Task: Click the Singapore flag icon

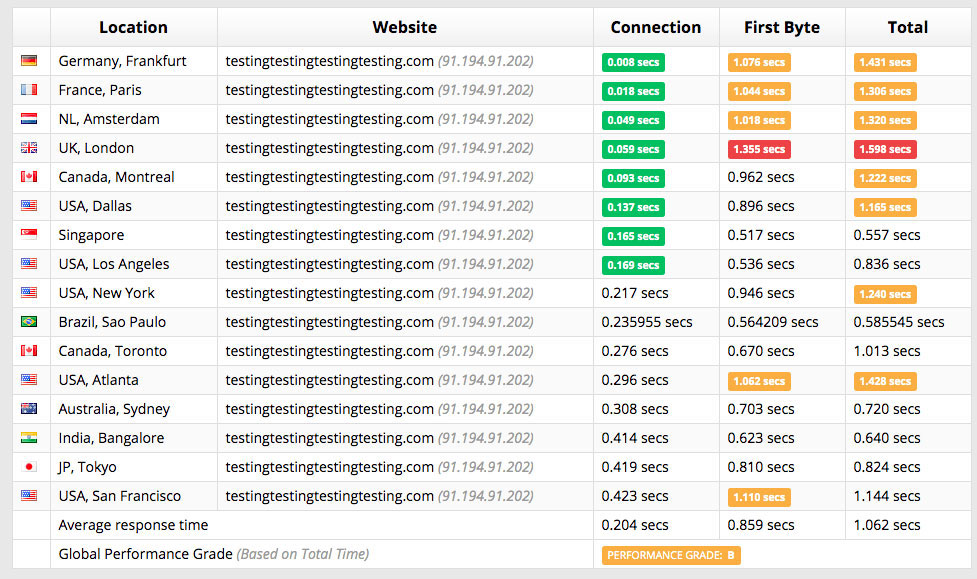Action: [x=29, y=234]
